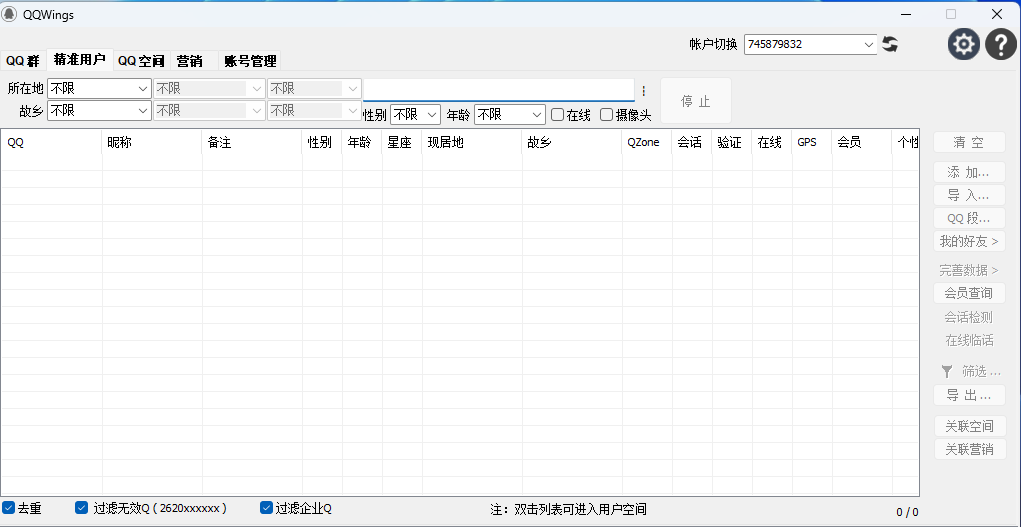Open settings with the gear icon
This screenshot has width=1021, height=527.
coord(964,44)
